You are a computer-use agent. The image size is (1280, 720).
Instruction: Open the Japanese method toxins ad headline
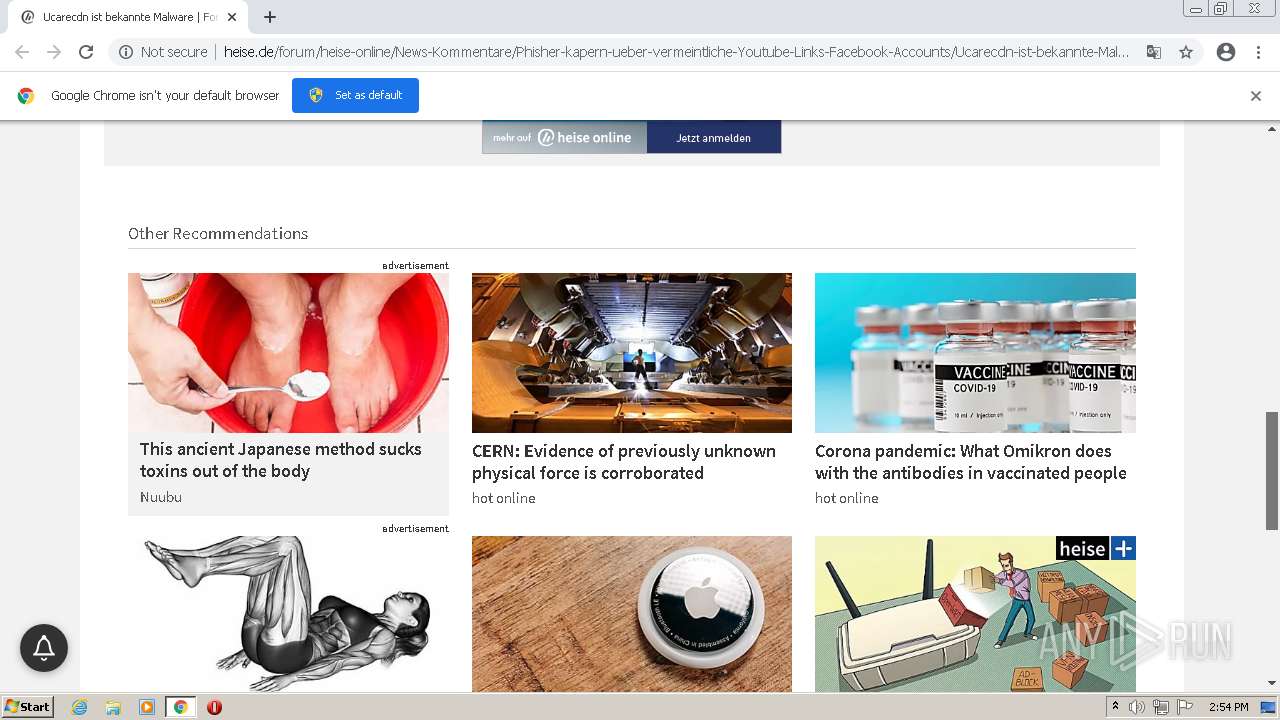tap(281, 460)
